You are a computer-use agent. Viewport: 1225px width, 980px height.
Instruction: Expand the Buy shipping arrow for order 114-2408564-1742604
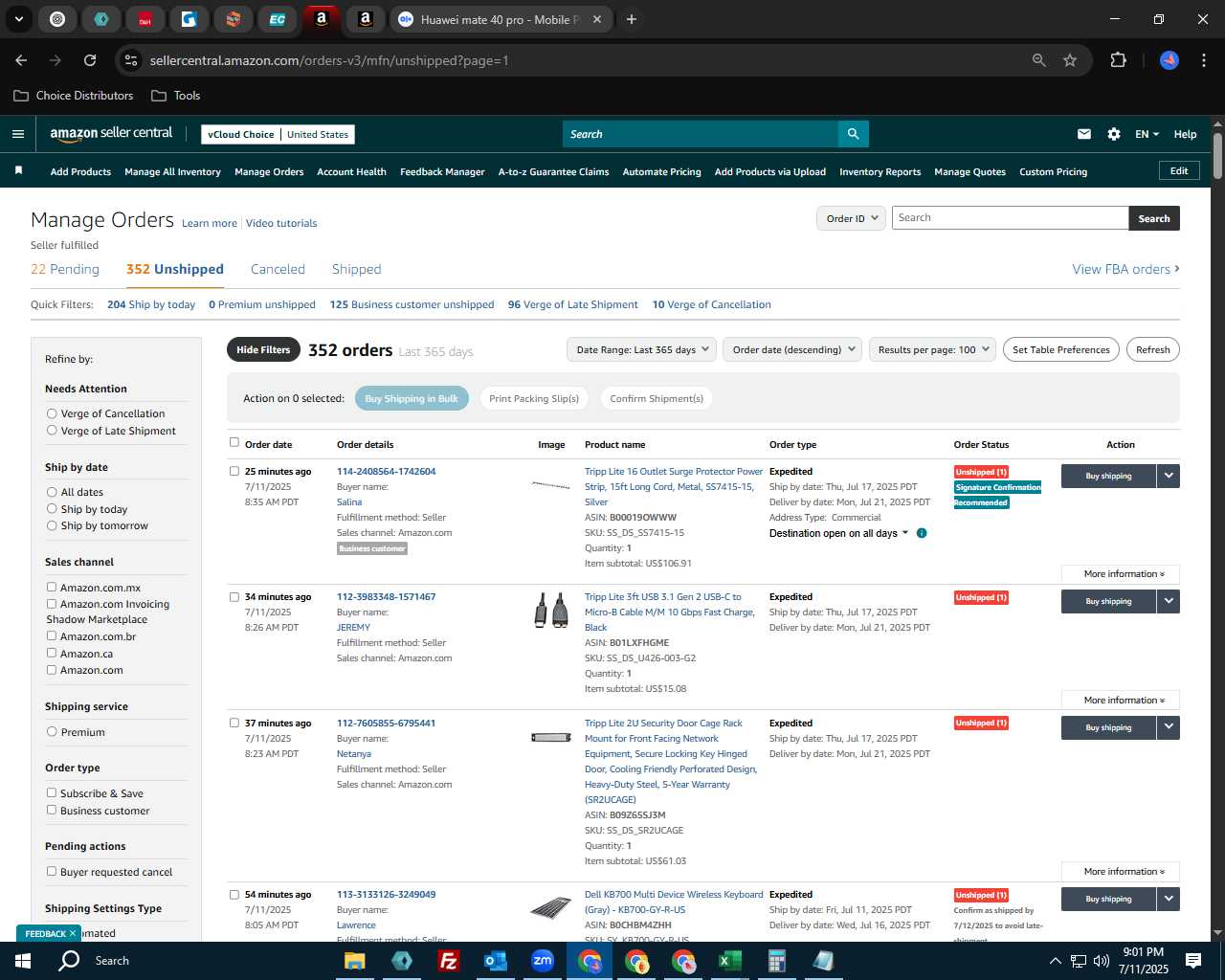[1169, 476]
